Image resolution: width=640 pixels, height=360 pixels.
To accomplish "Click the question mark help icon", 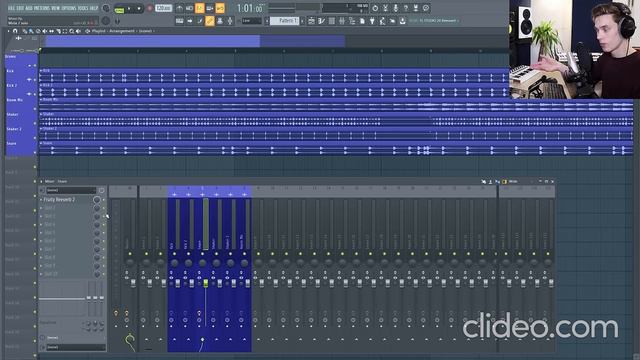I will (x=406, y=8).
